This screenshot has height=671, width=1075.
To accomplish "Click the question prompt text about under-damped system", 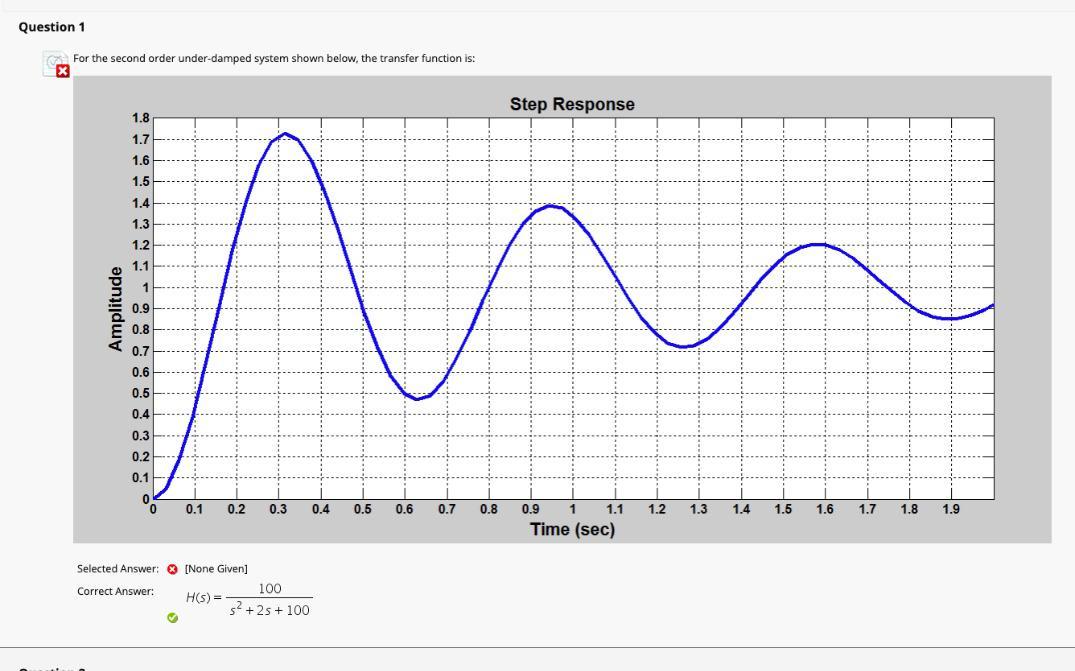I will [x=275, y=59].
